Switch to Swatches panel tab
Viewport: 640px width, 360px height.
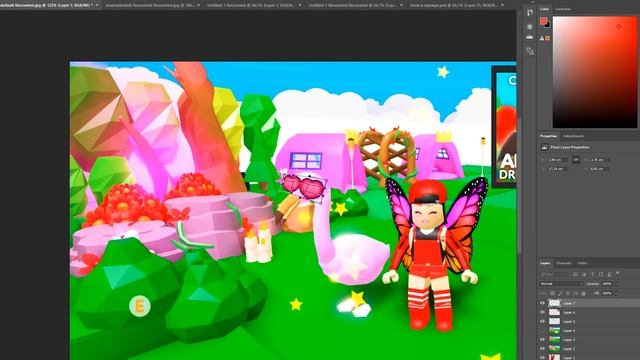pos(563,9)
